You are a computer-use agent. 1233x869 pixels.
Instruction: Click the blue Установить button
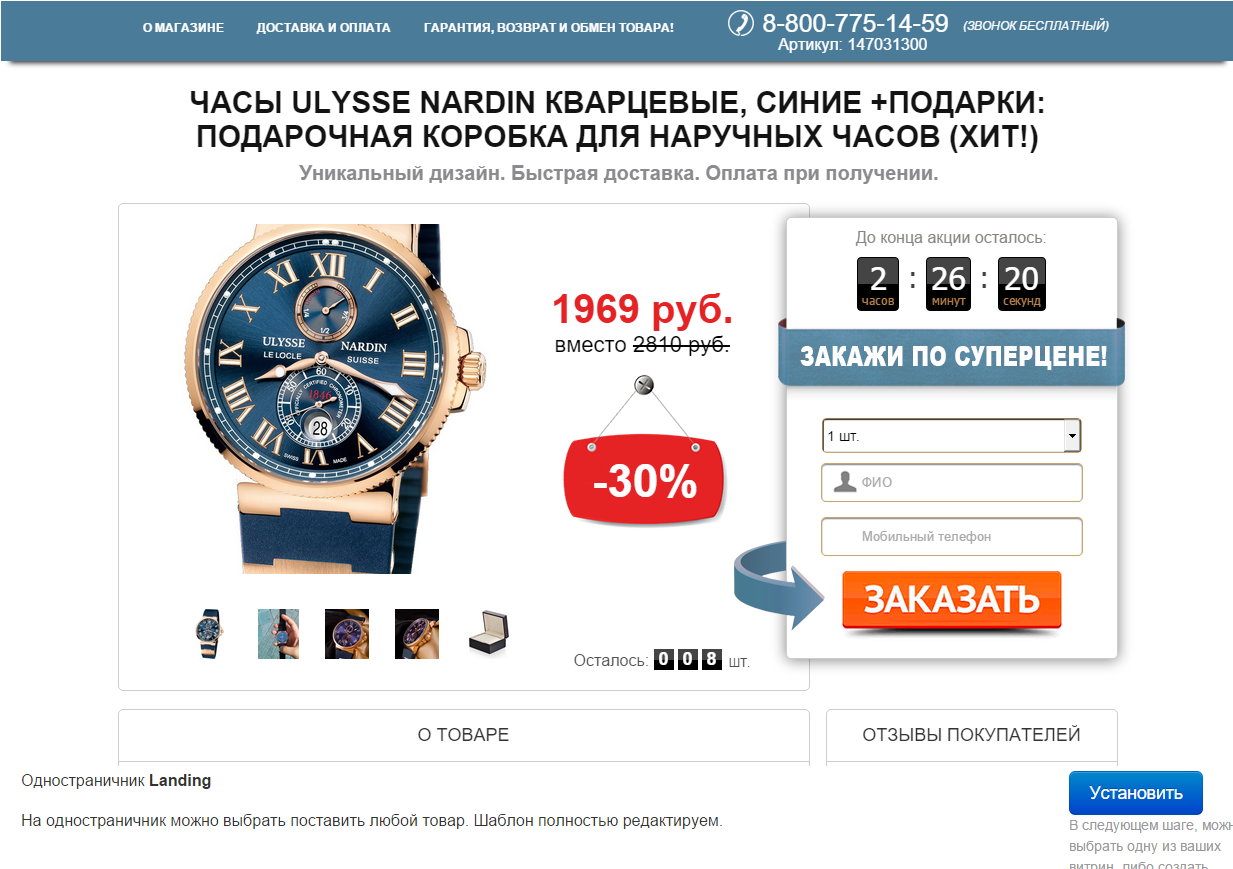tap(1135, 793)
